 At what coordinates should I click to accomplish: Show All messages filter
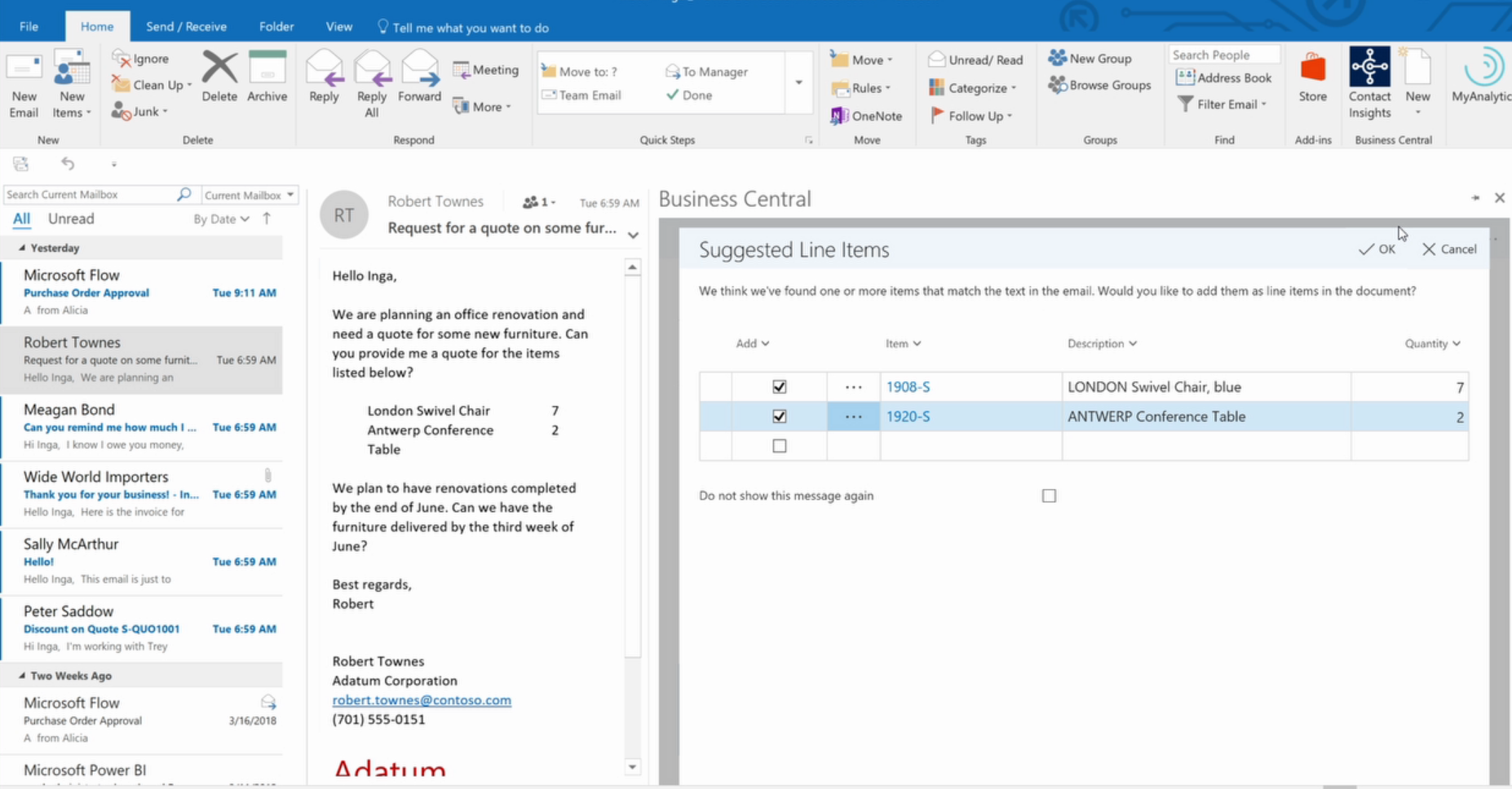coord(21,218)
